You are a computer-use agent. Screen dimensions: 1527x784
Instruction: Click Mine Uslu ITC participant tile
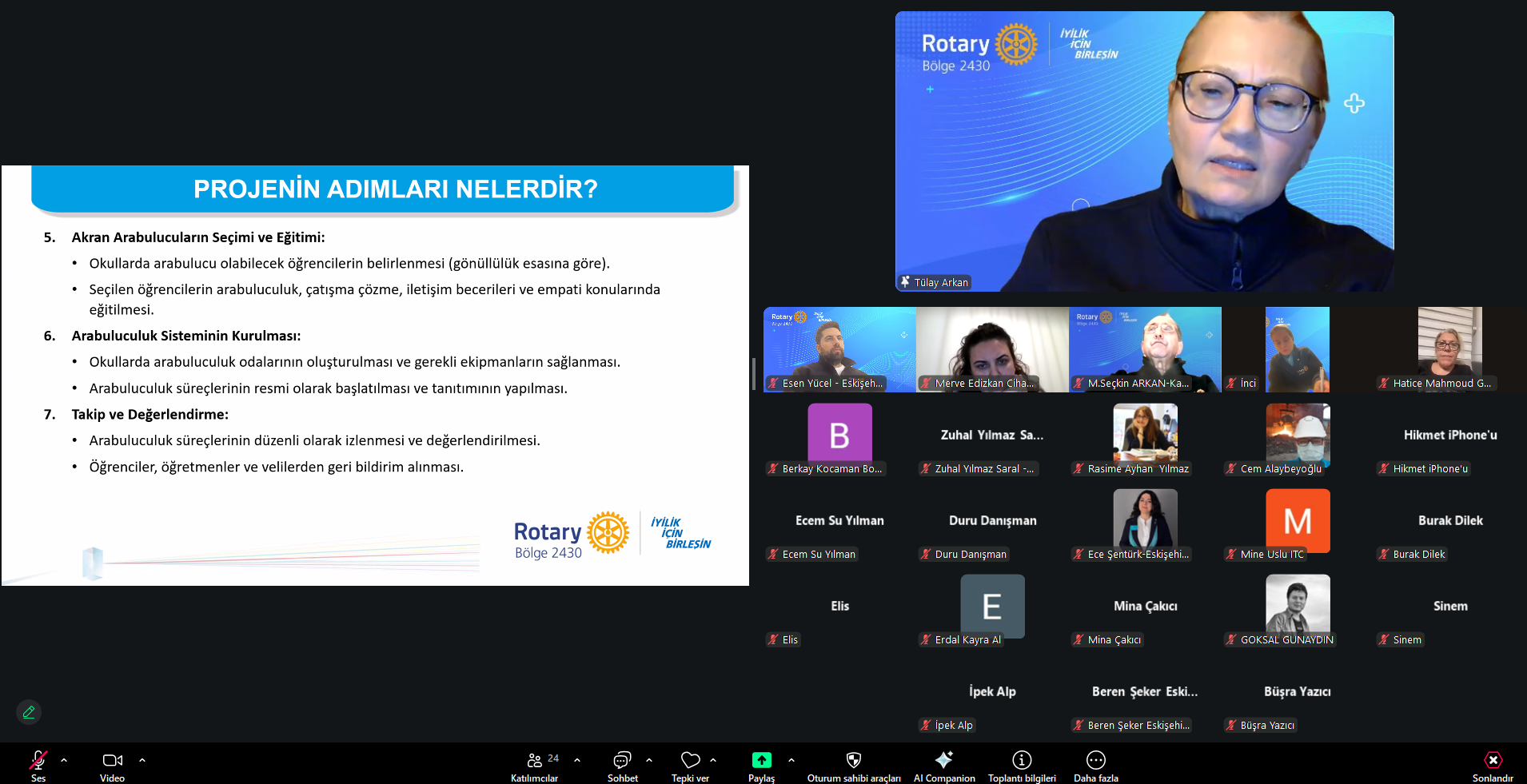coord(1298,521)
